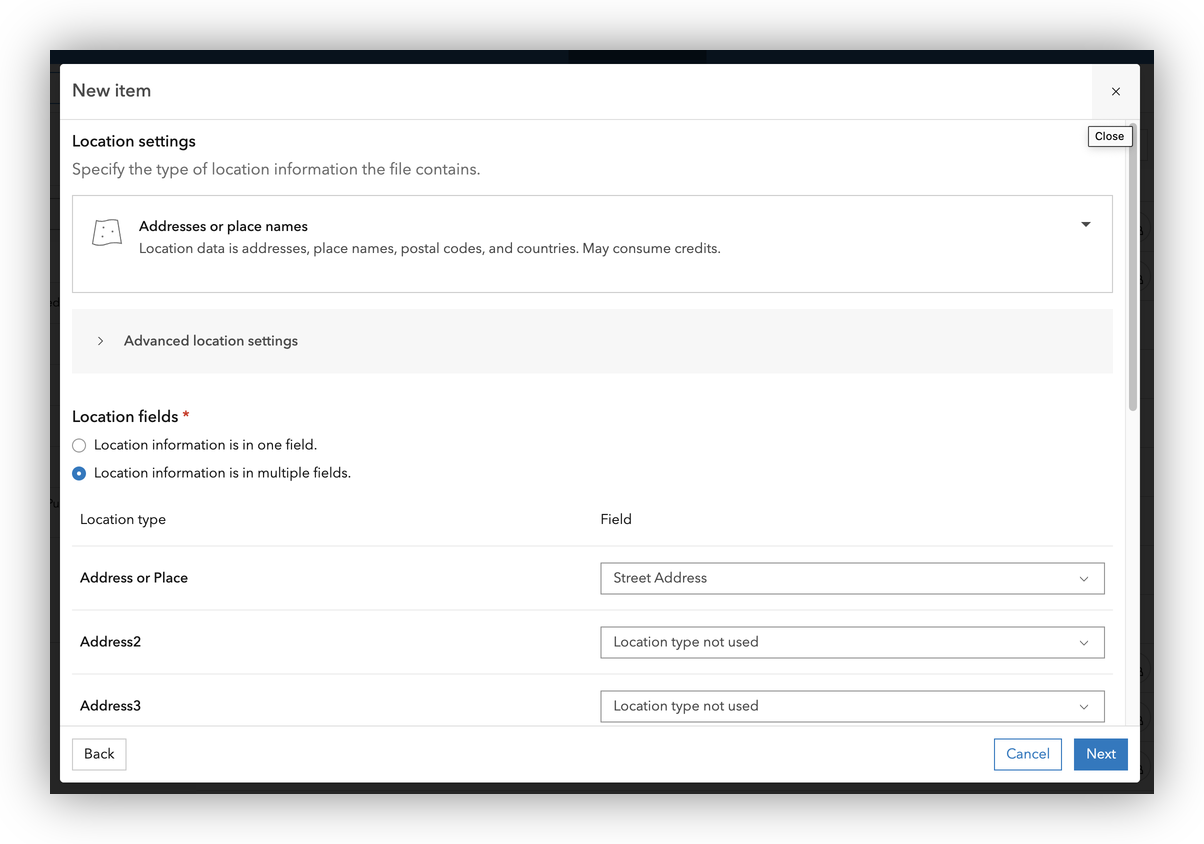Click the Cancel button
Image resolution: width=1204 pixels, height=844 pixels.
(x=1027, y=754)
